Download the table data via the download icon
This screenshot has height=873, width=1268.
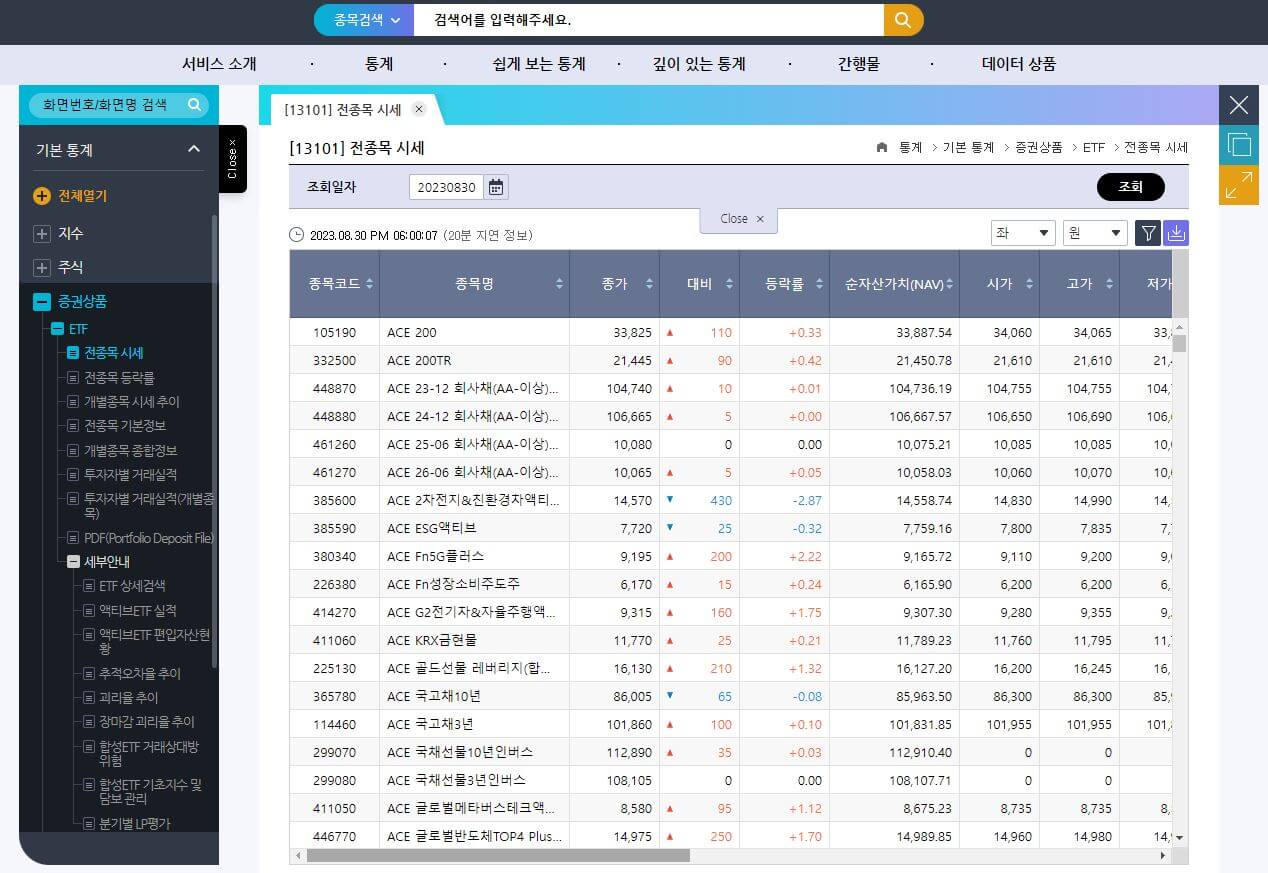1176,233
